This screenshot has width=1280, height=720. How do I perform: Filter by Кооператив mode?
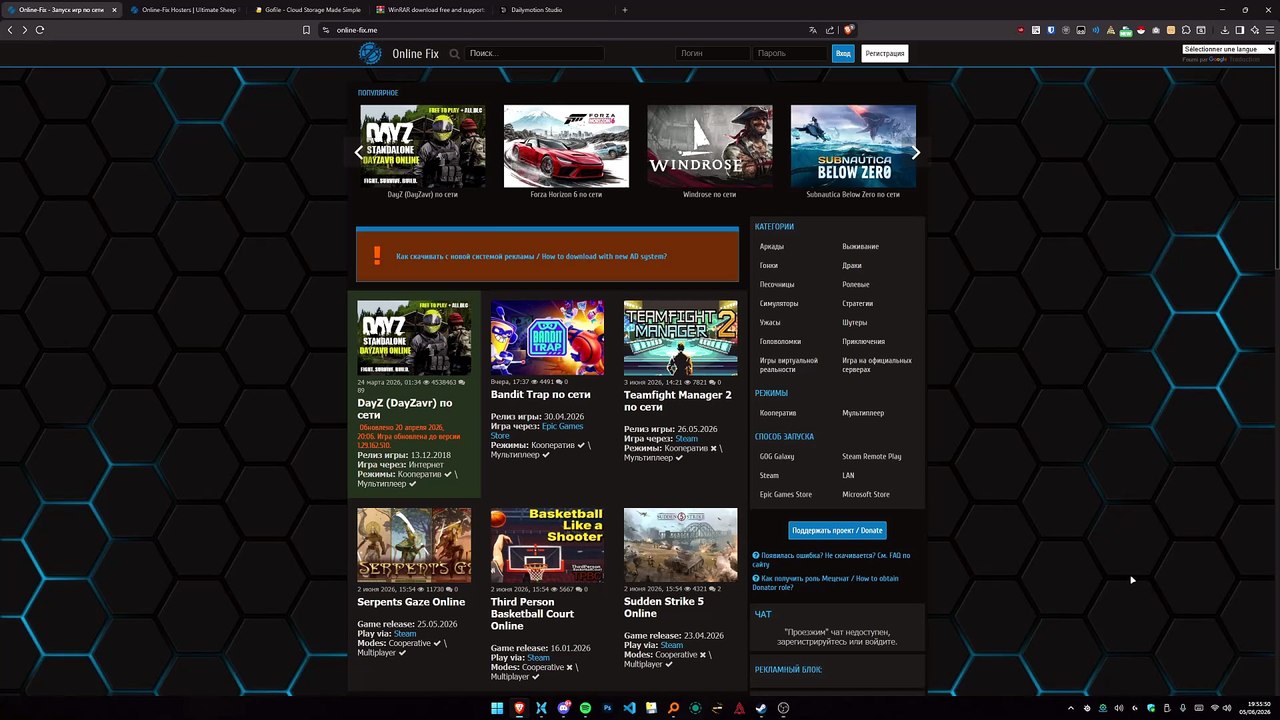[x=778, y=413]
